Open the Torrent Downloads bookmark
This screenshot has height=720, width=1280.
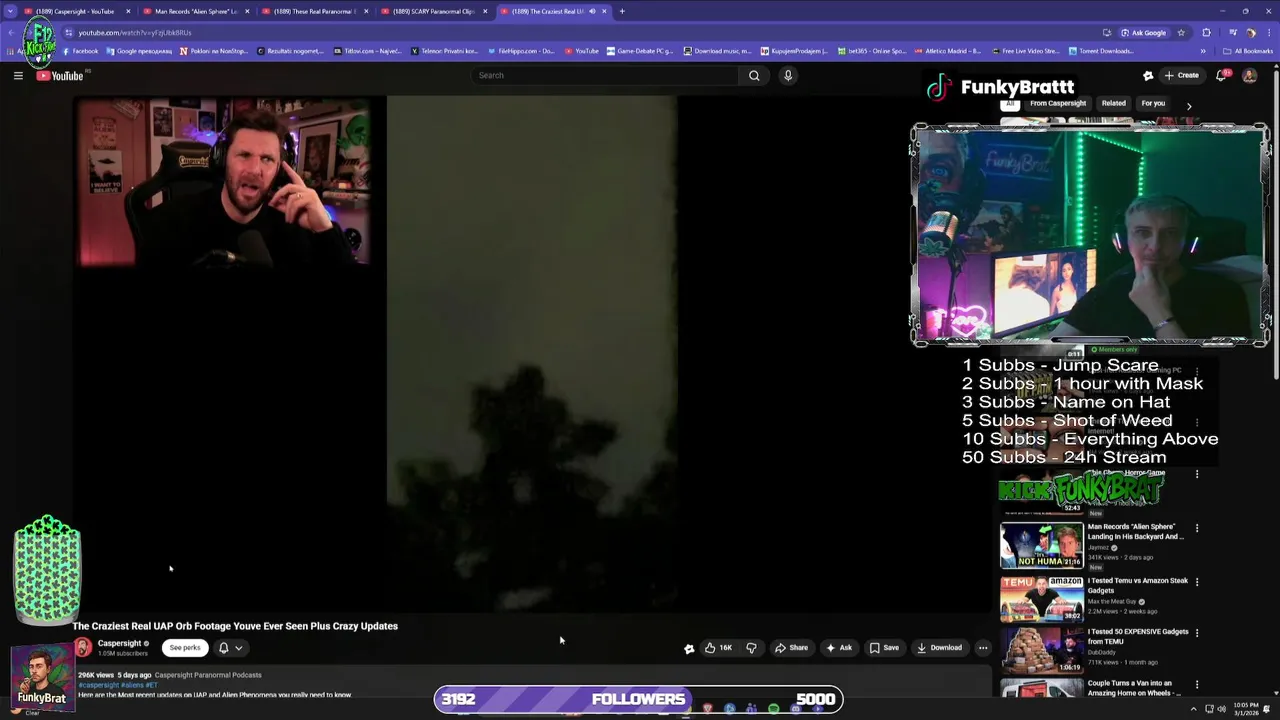point(1101,51)
